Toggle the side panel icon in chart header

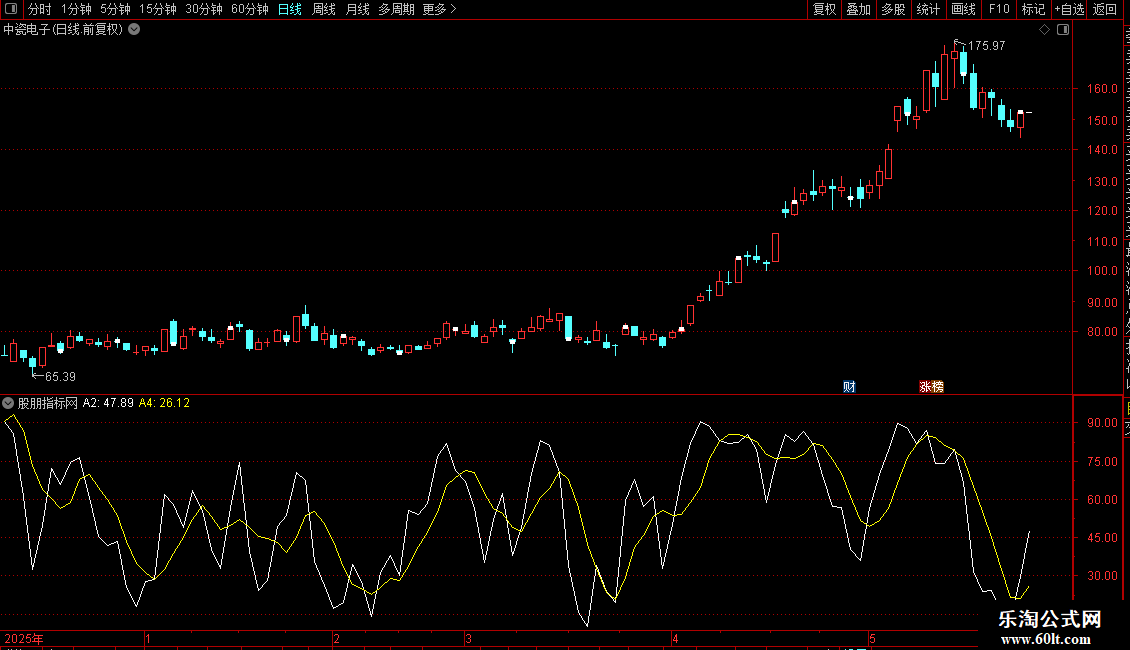click(1063, 30)
